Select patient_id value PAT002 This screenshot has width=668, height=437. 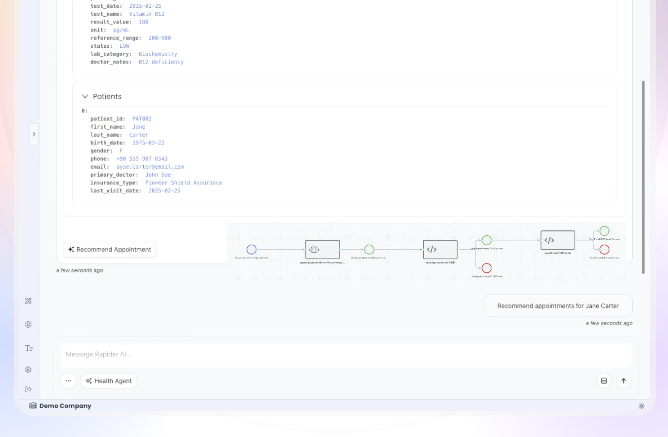142,119
